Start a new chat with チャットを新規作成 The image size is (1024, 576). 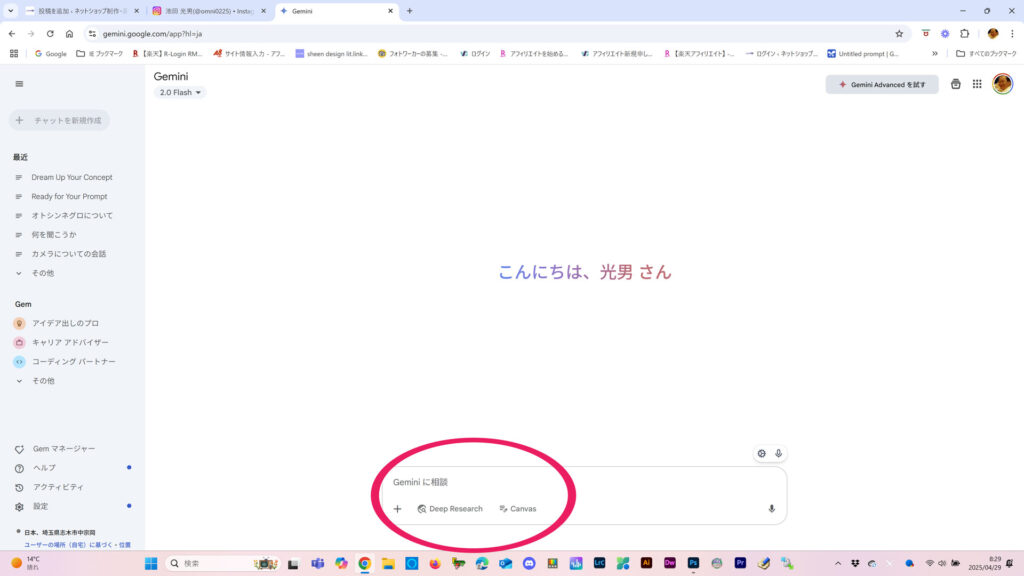[x=59, y=120]
